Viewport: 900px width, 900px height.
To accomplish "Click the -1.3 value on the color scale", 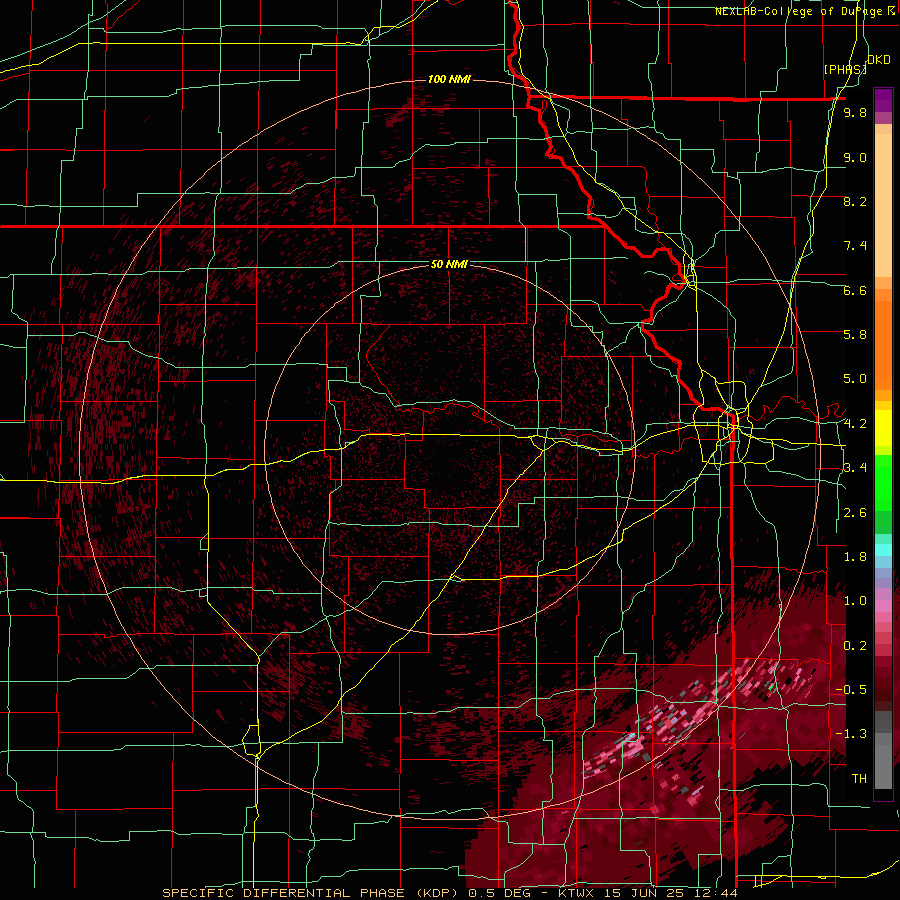I will (851, 735).
